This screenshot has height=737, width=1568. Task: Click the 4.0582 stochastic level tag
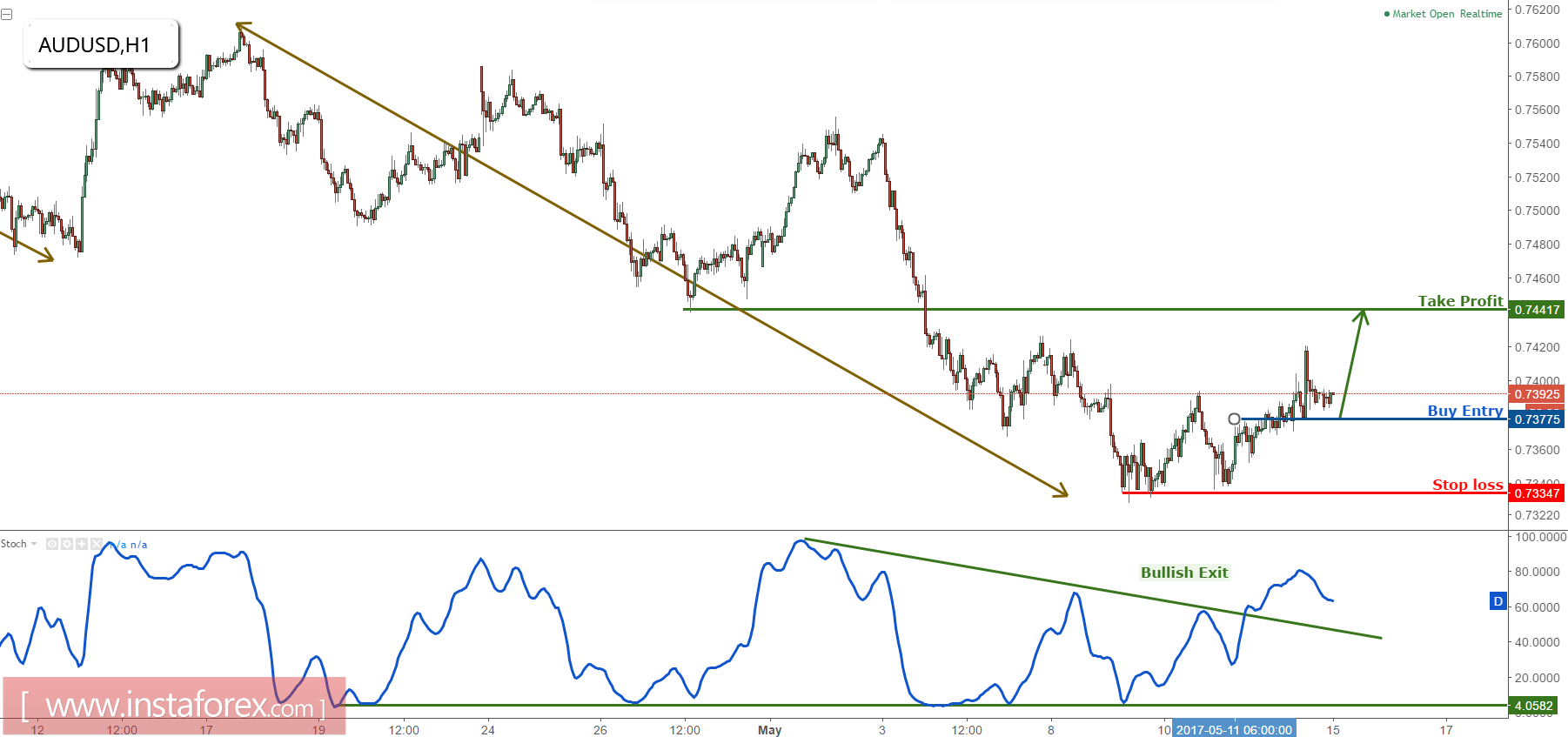1533,706
